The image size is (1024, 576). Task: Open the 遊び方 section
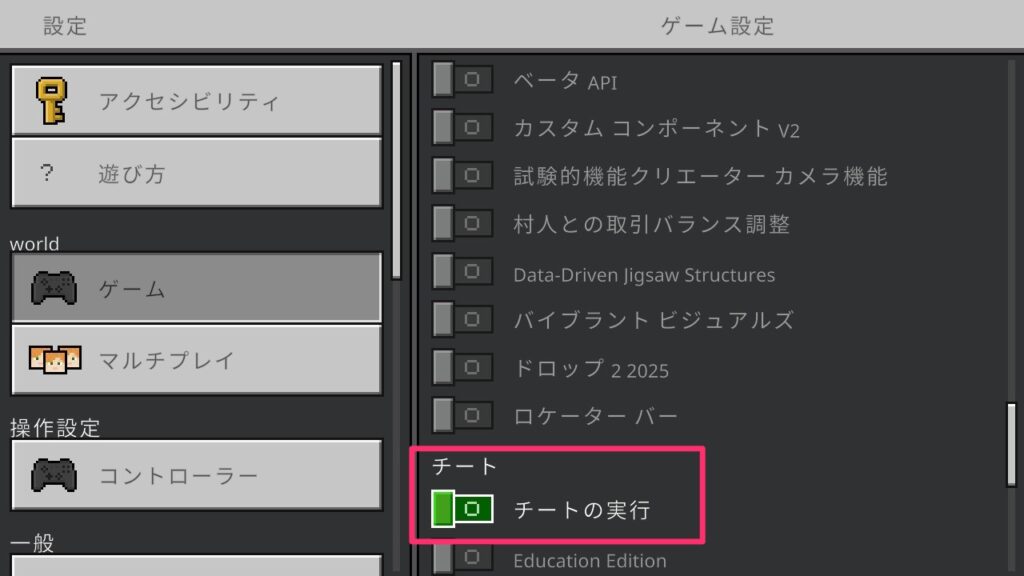(x=197, y=173)
